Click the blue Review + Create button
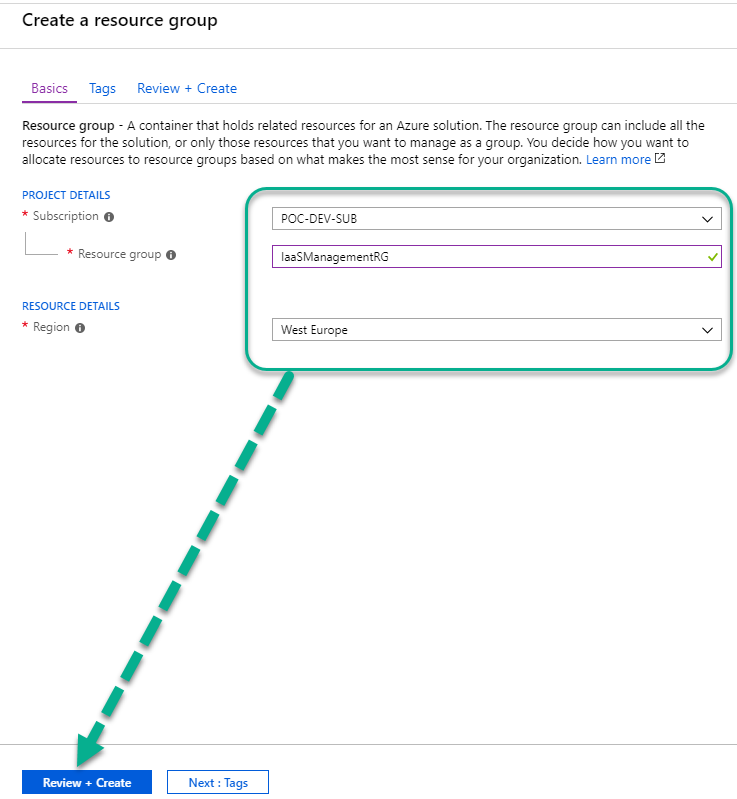 87,782
